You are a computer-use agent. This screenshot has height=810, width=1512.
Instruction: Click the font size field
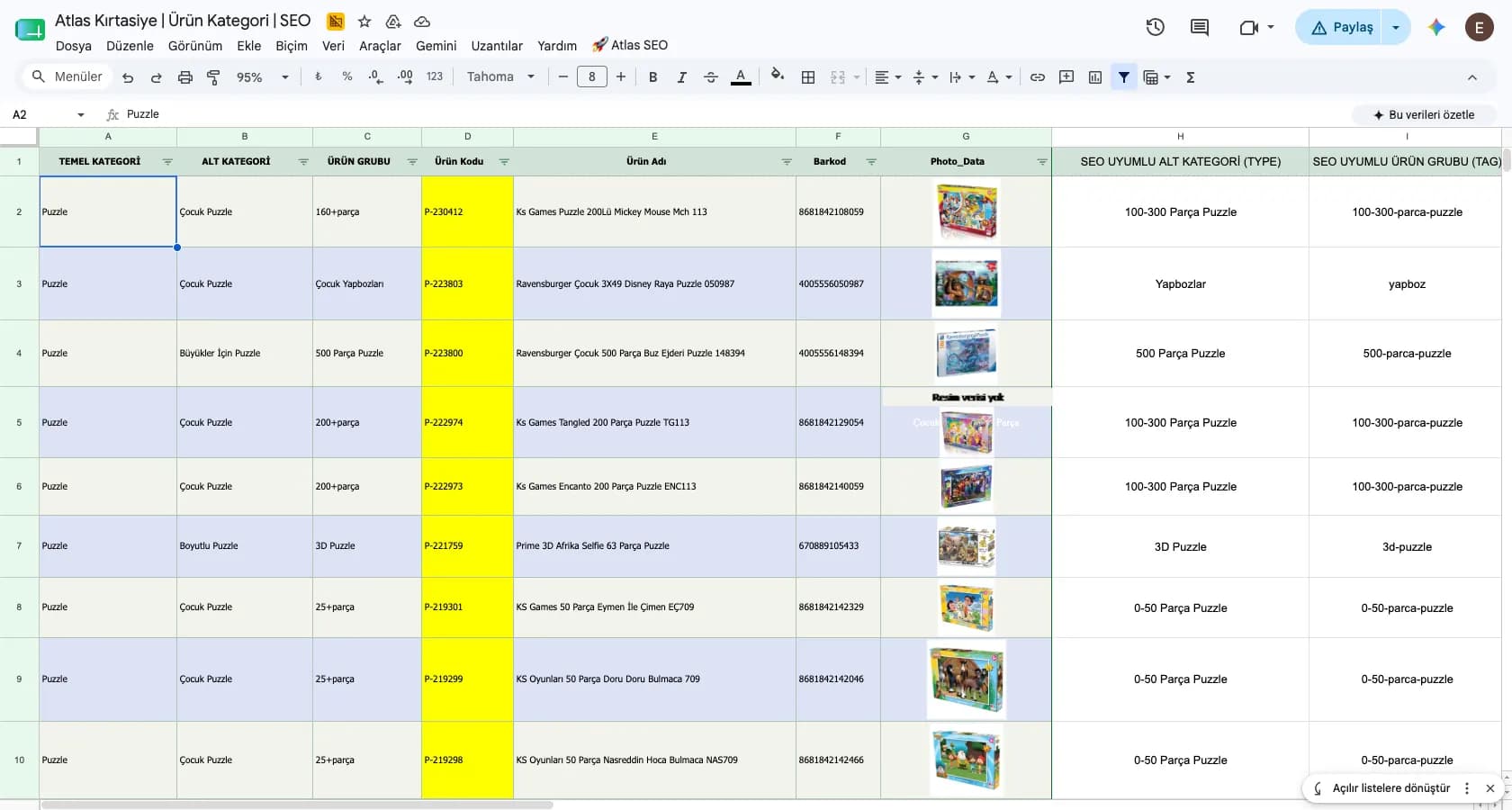(591, 77)
